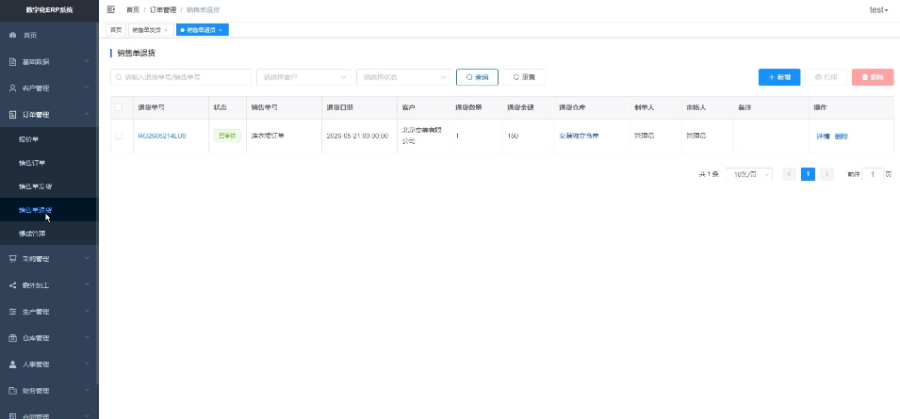Collapse the sidebar with the hamburger icon
Viewport: 900px width, 419px height.
coord(111,10)
